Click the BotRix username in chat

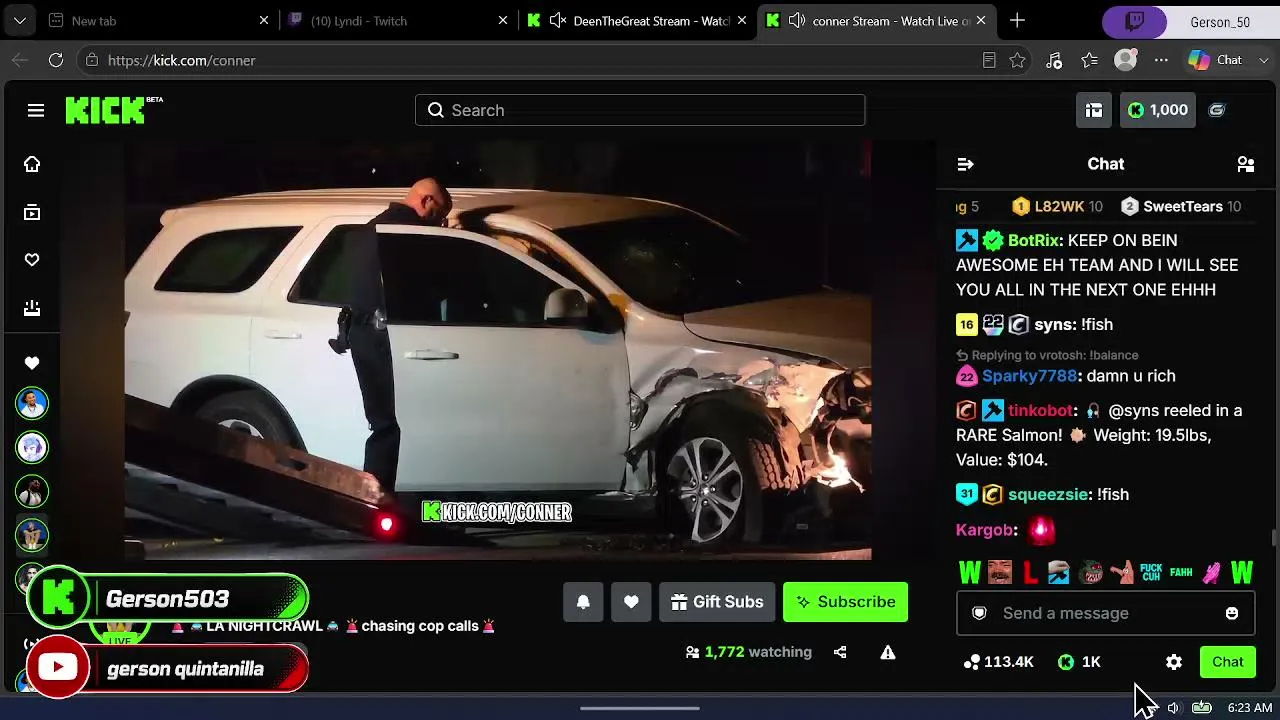[x=1033, y=241]
